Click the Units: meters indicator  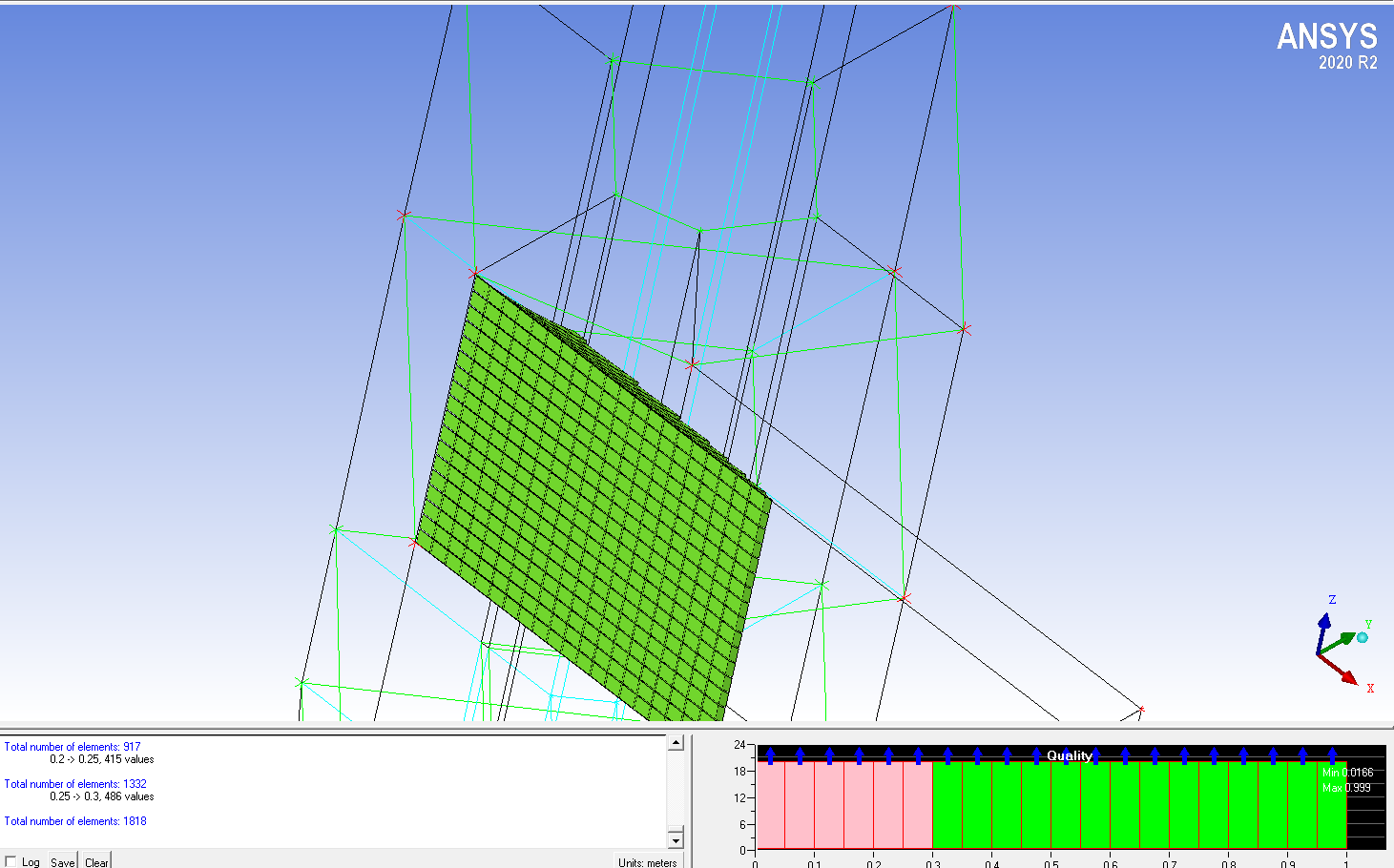647,862
